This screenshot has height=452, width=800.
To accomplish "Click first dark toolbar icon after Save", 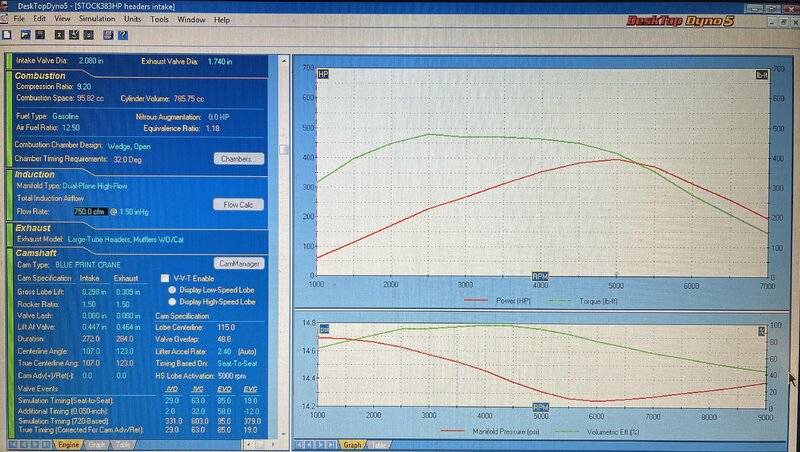I will click(x=60, y=35).
